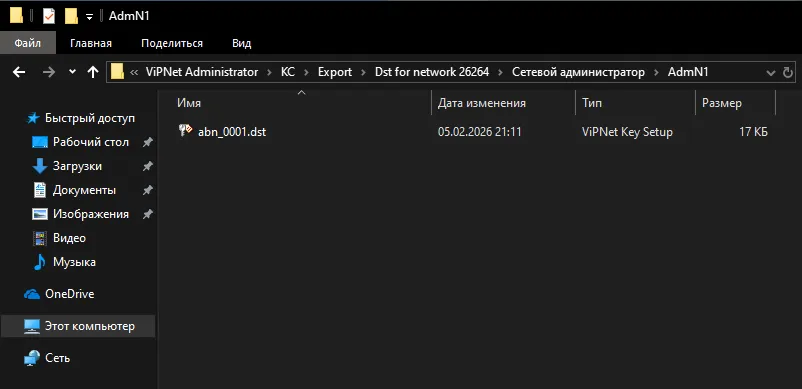This screenshot has height=389, width=802.
Task: Click the Рабочий стол desktop icon
Action: [x=40, y=142]
